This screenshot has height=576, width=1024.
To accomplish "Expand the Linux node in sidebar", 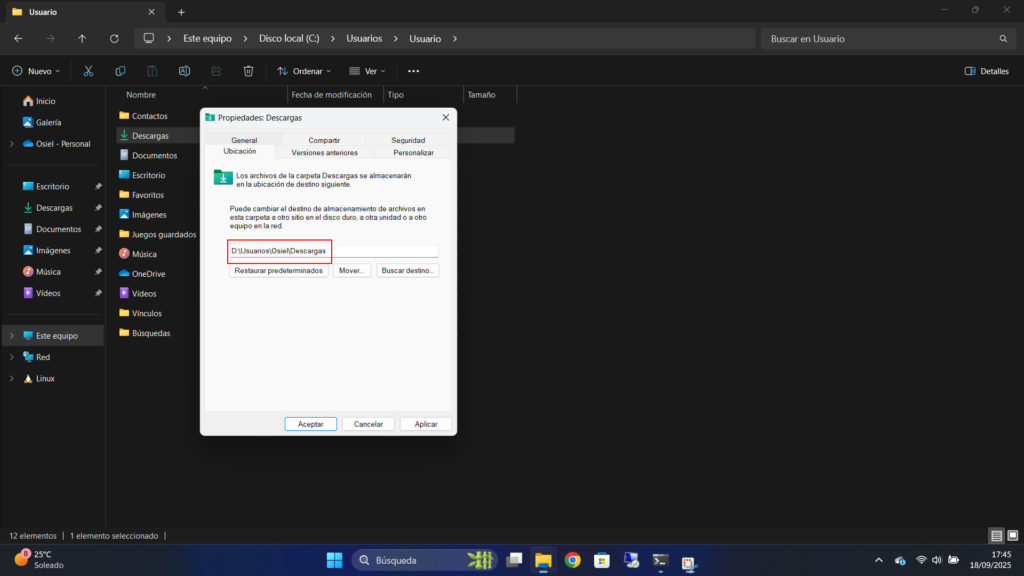I will point(11,379).
